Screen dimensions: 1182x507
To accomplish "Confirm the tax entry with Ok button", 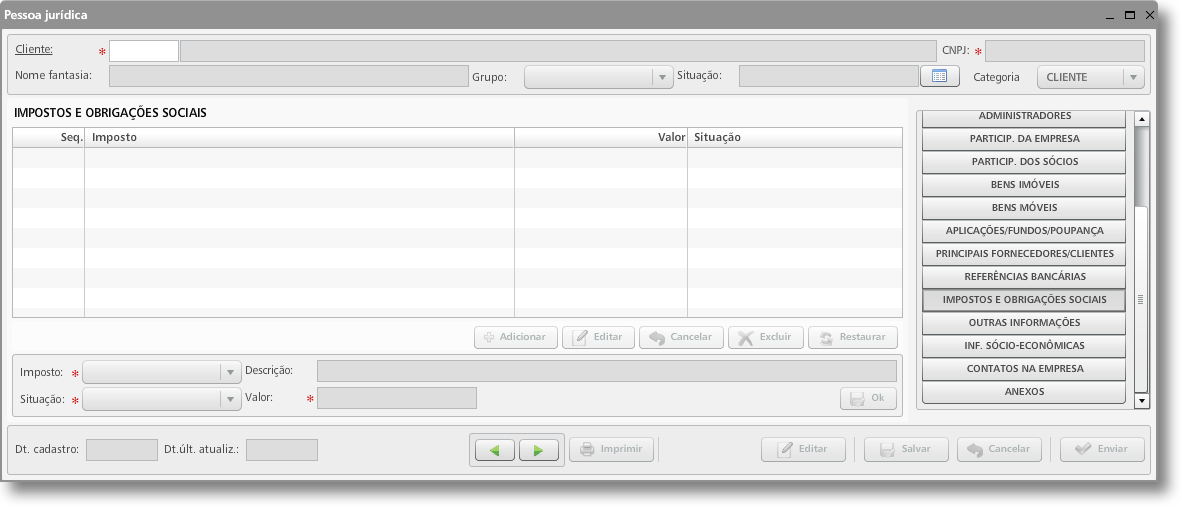I will (x=868, y=398).
